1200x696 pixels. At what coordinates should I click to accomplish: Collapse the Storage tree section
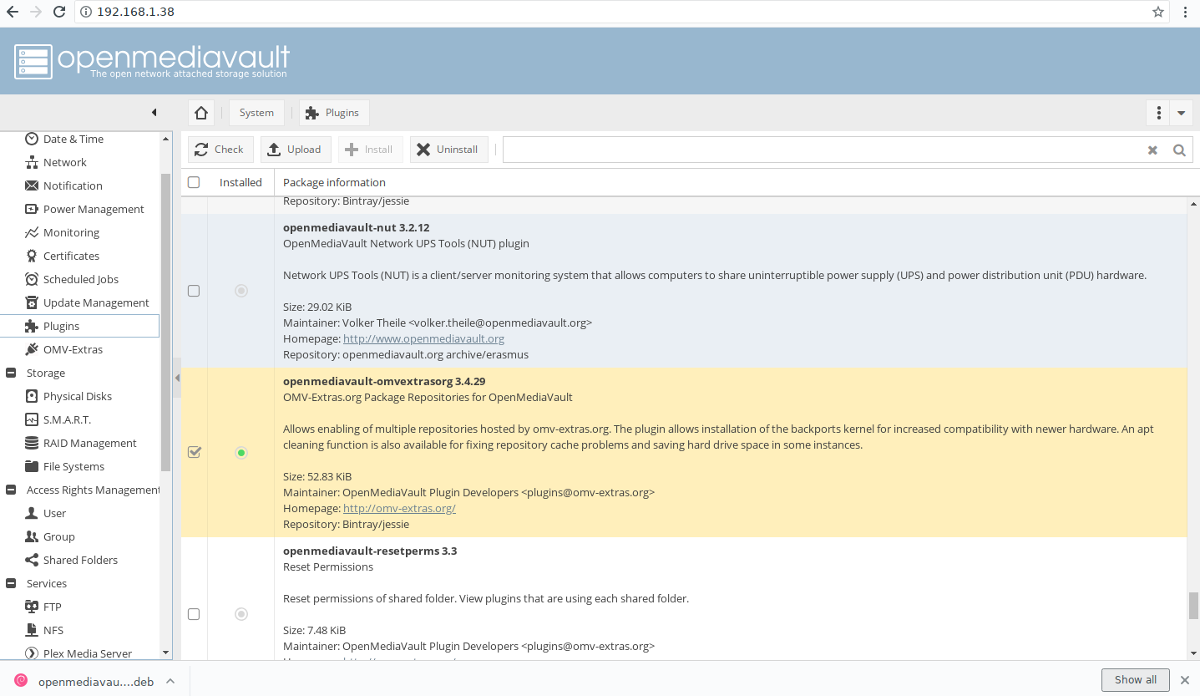pyautogui.click(x=11, y=373)
